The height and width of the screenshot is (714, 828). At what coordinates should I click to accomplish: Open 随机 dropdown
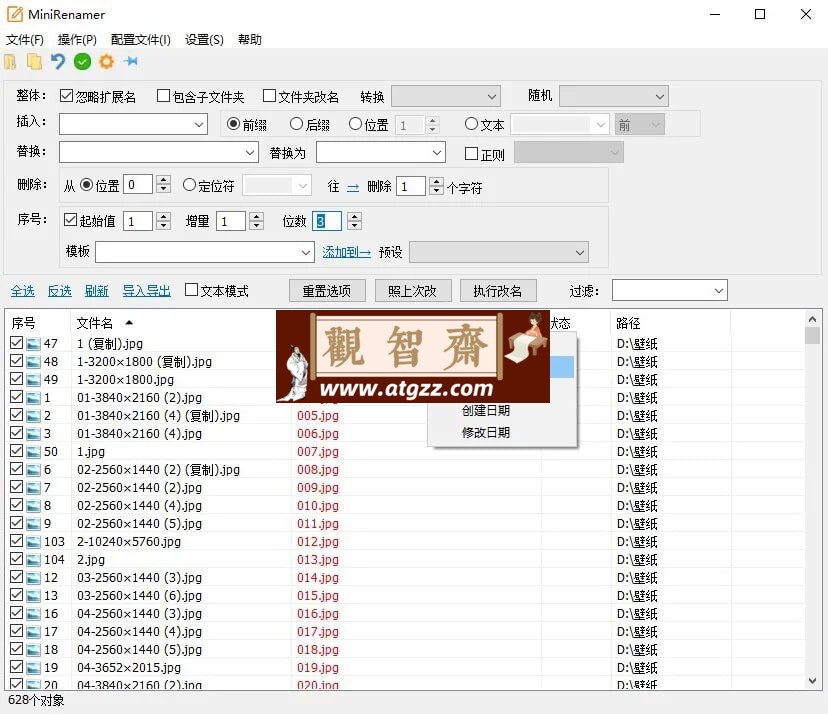point(614,97)
